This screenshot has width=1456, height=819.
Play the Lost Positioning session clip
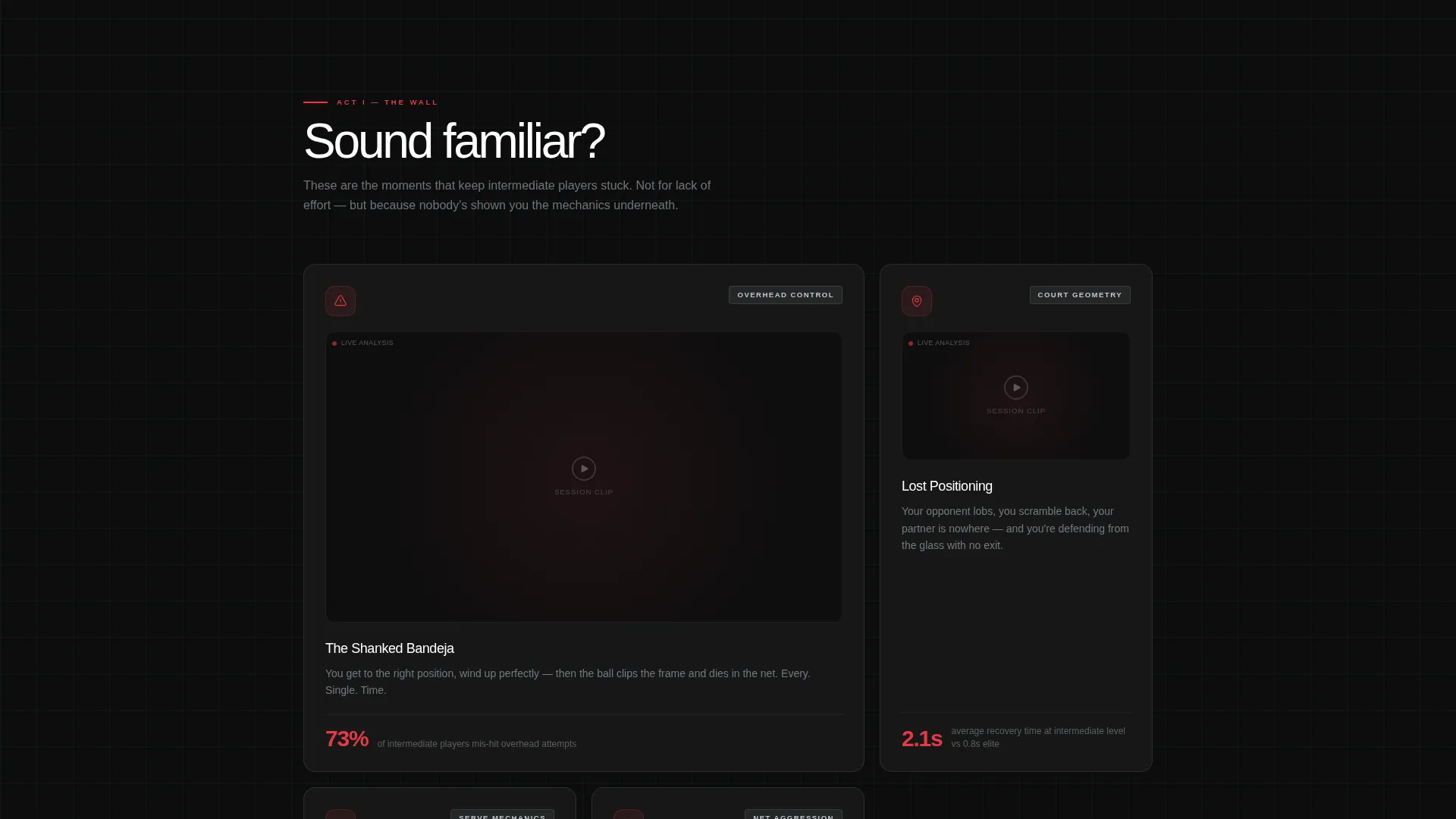pyautogui.click(x=1016, y=388)
